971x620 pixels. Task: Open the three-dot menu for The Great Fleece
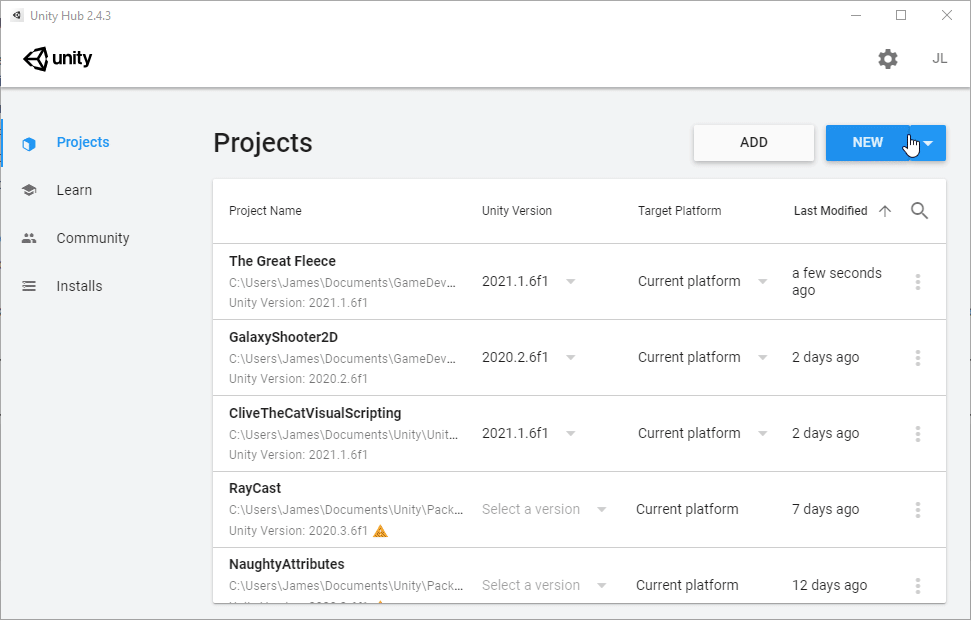[917, 282]
